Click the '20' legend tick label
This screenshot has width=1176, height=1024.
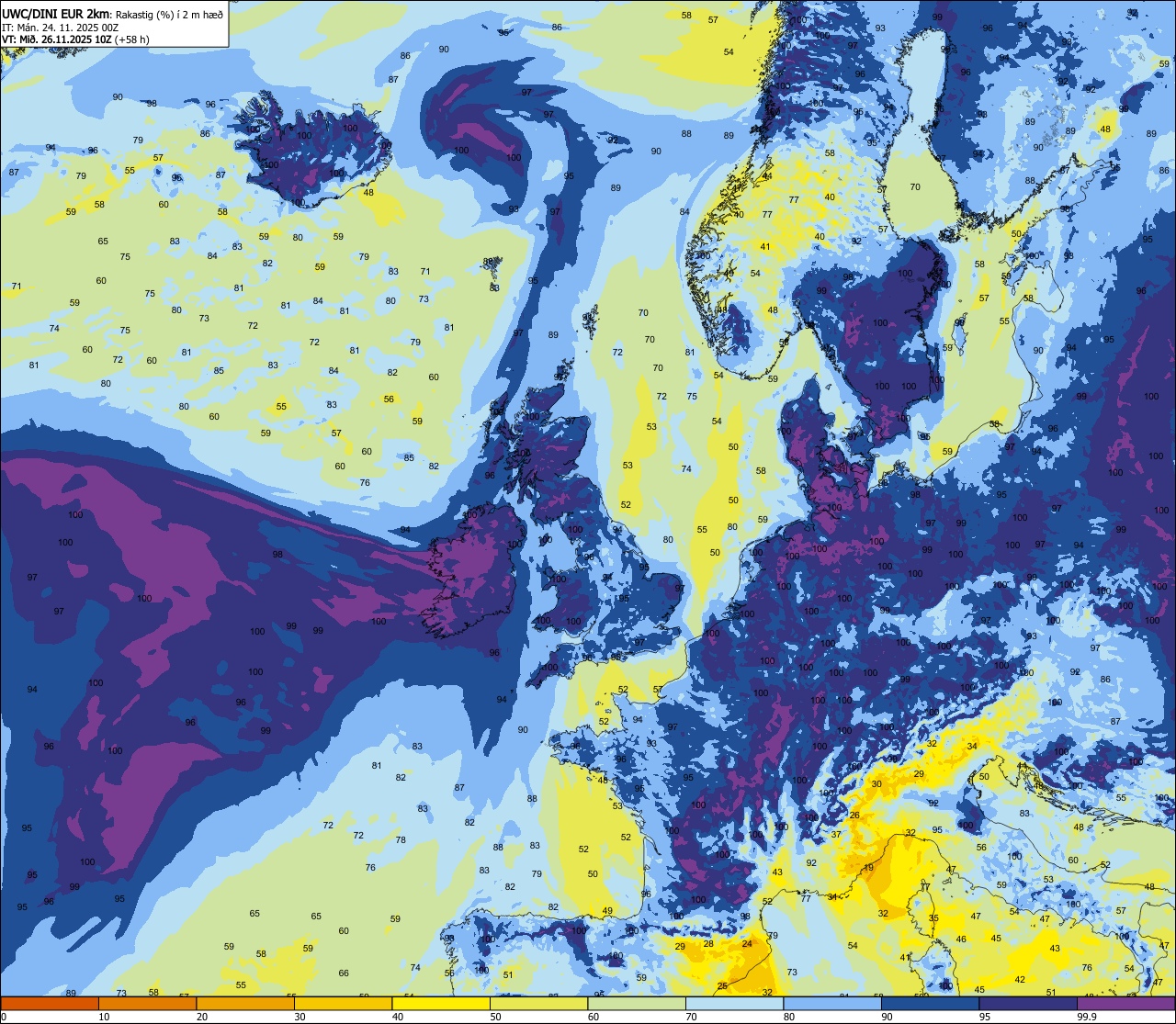pos(202,1017)
